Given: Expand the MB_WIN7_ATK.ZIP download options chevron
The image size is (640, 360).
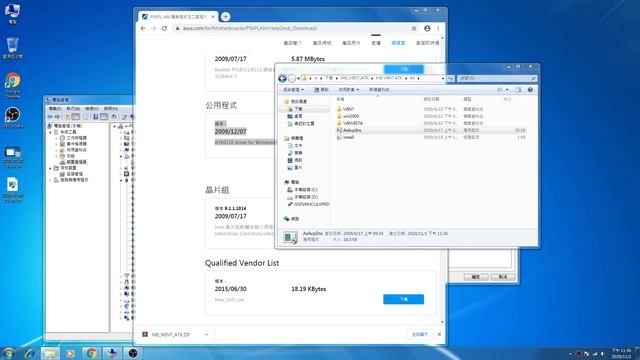Looking at the screenshot, I should coord(206,334).
